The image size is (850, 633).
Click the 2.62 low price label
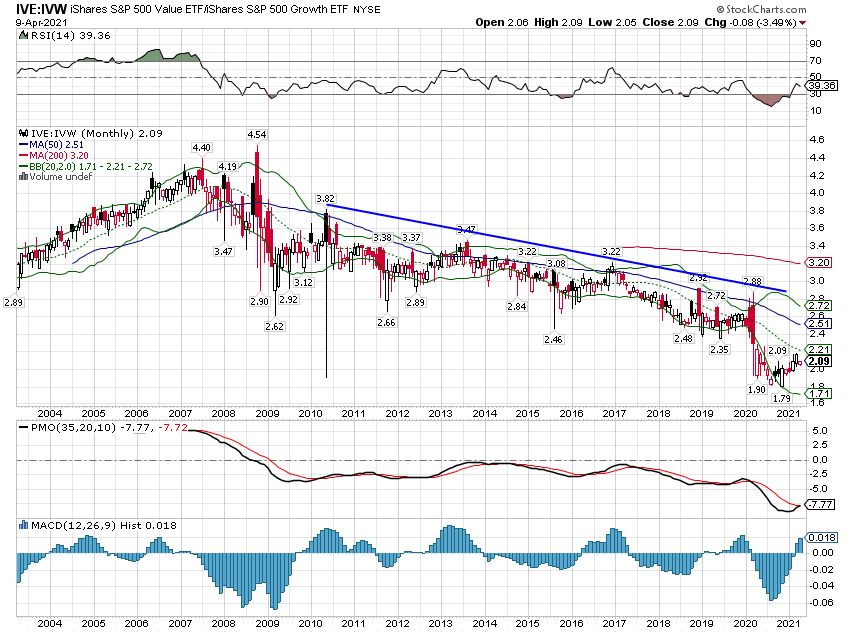275,326
